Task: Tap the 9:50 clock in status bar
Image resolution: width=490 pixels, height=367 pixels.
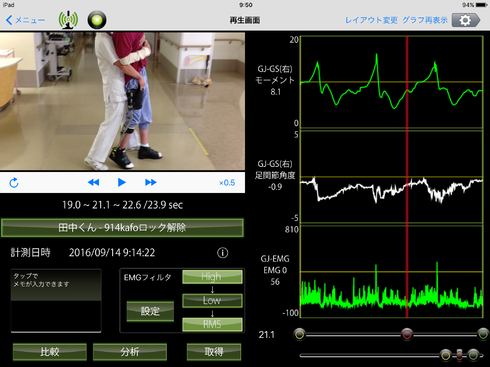Action: pos(246,5)
